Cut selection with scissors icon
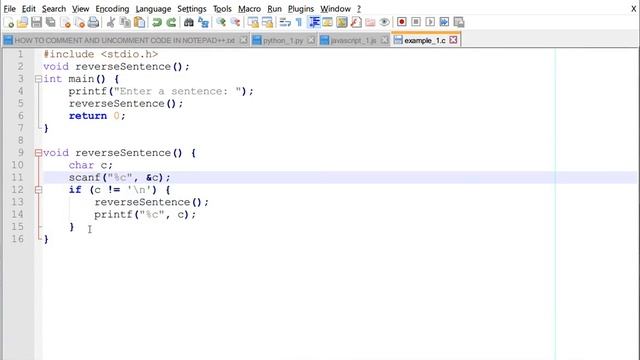640x360 pixels. point(111,22)
